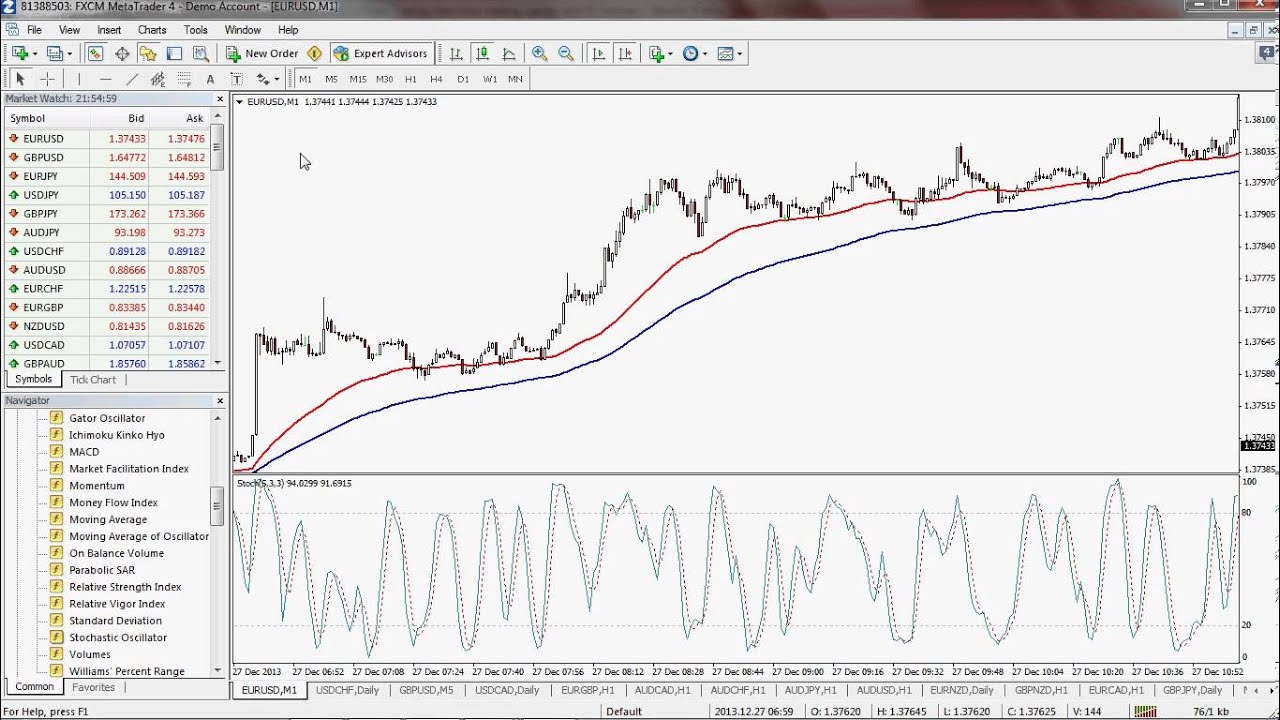Switch chart to Bar Chart mode
This screenshot has height=720, width=1280.
click(456, 54)
